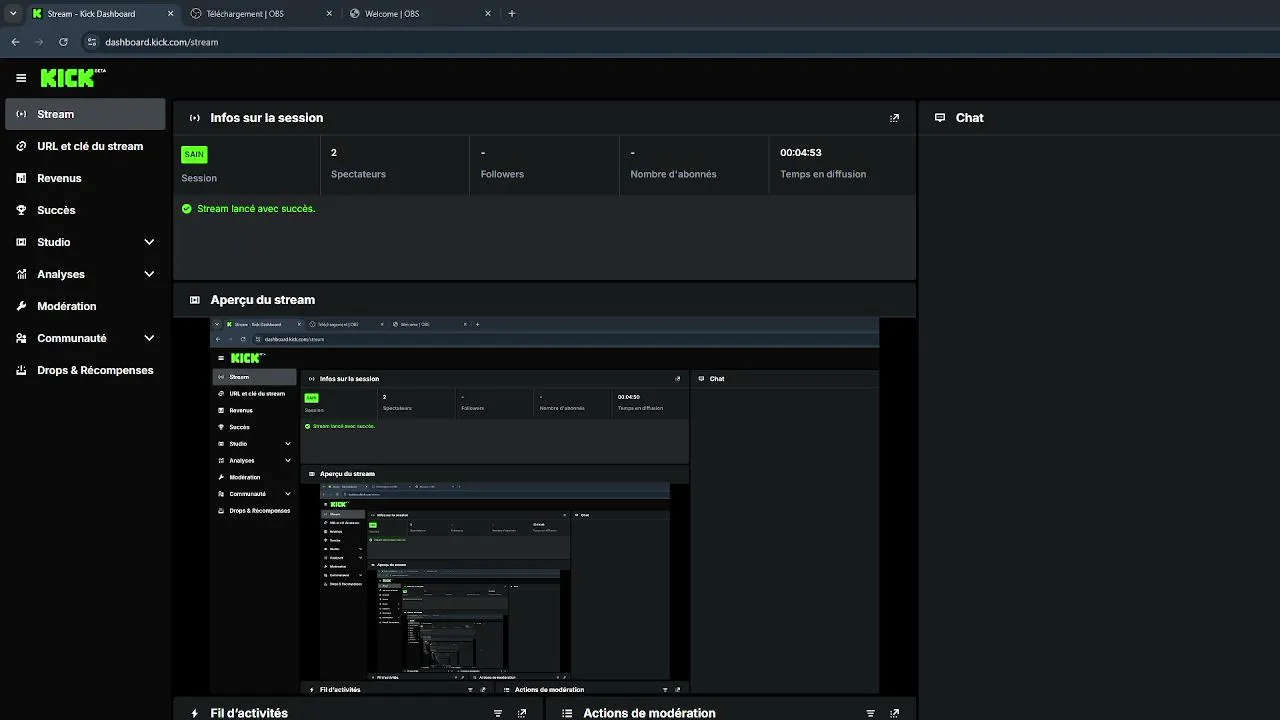Open the Succès page

pyautogui.click(x=85, y=210)
